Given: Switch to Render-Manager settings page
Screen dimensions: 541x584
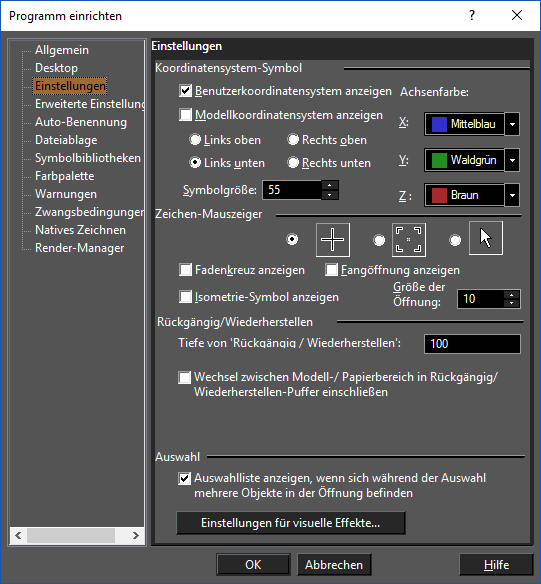Looking at the screenshot, I should click(x=79, y=248).
